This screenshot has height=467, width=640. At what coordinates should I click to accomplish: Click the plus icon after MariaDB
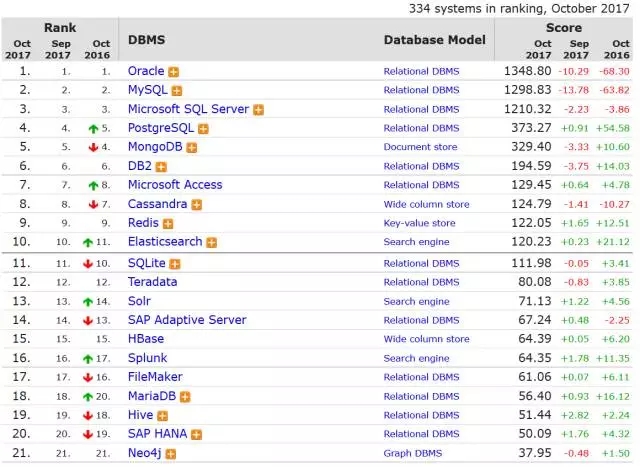pyautogui.click(x=185, y=397)
